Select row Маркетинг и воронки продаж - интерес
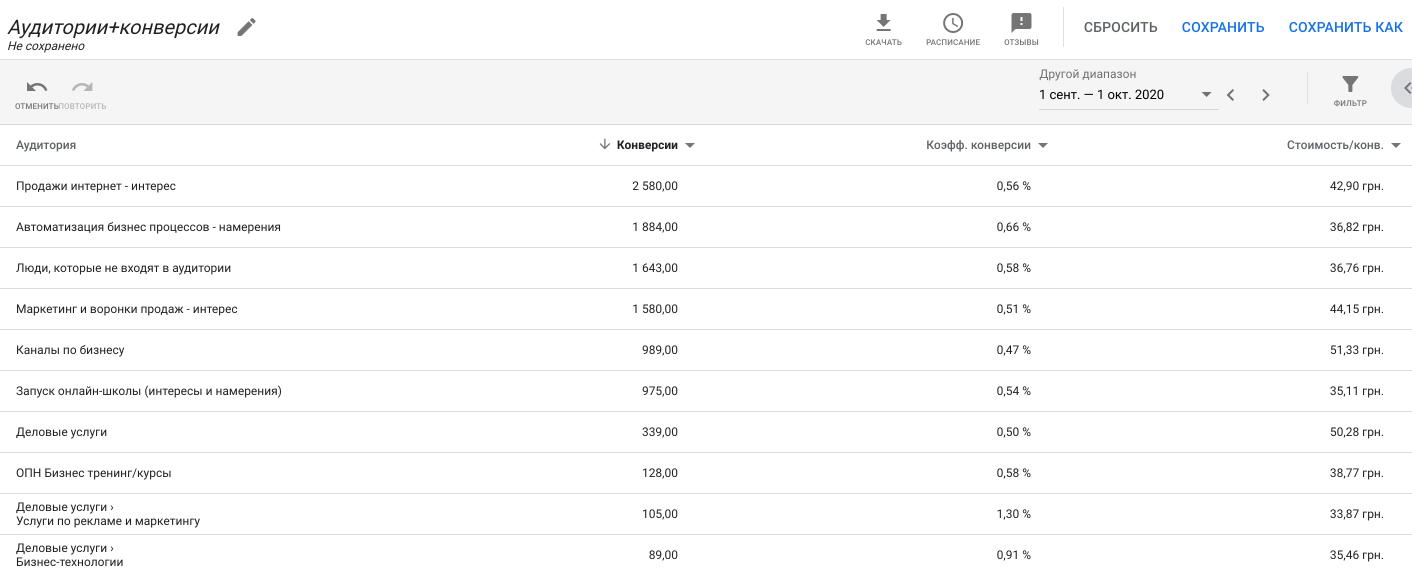Screen dimensions: 1412x571 pos(706,309)
